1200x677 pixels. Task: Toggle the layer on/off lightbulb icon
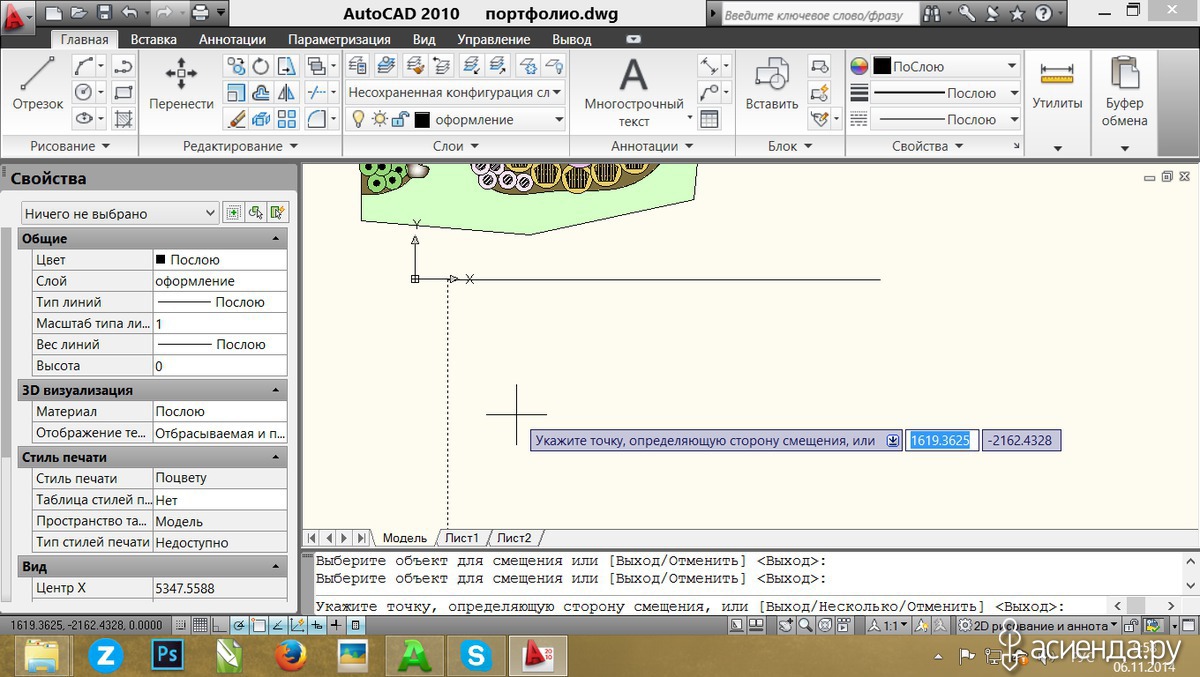358,119
